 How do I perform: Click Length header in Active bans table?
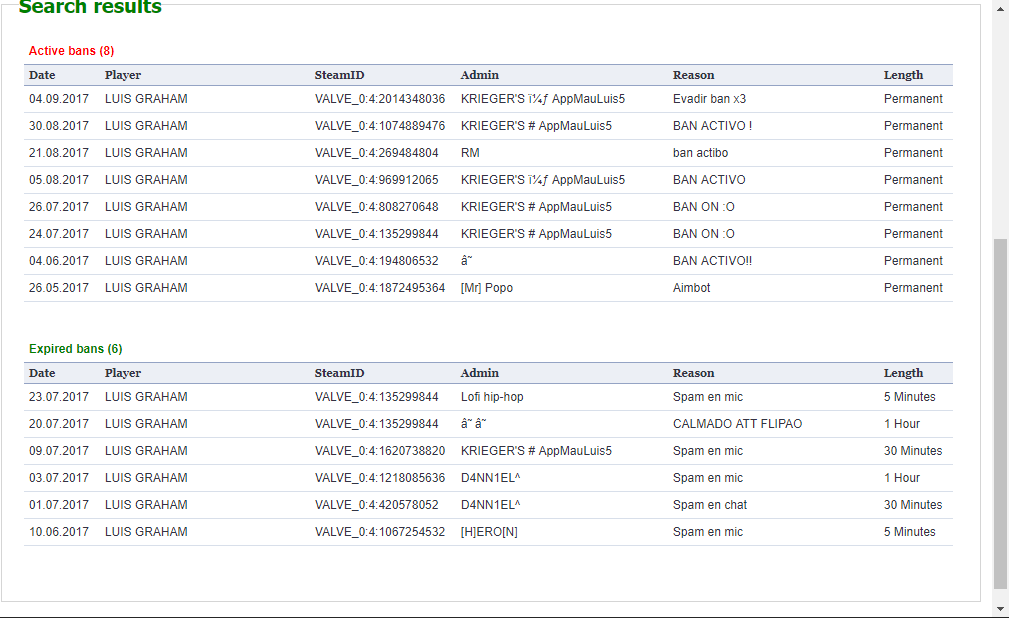[x=903, y=75]
